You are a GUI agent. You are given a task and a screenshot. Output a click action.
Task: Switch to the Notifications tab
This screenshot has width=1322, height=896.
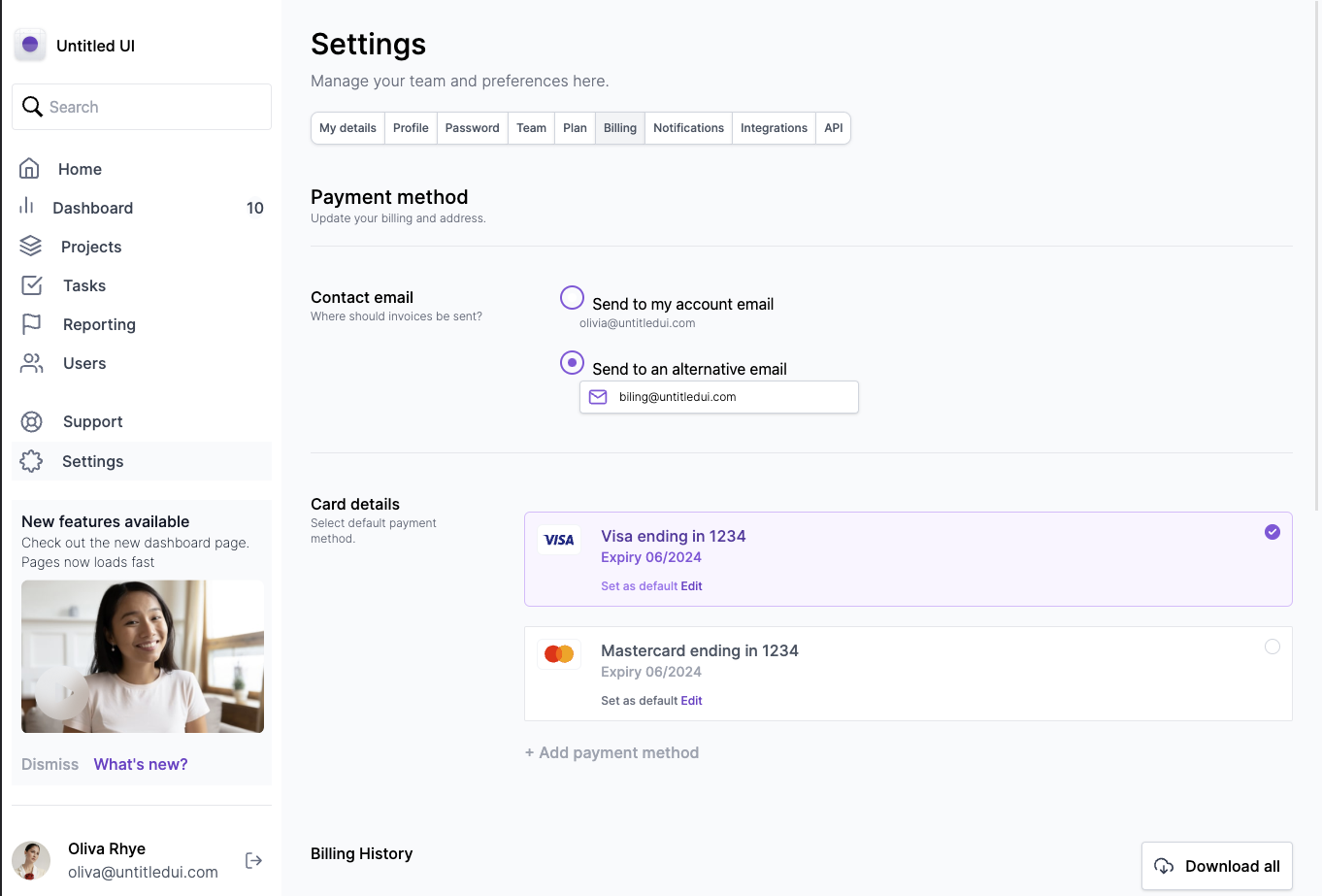[x=688, y=127]
